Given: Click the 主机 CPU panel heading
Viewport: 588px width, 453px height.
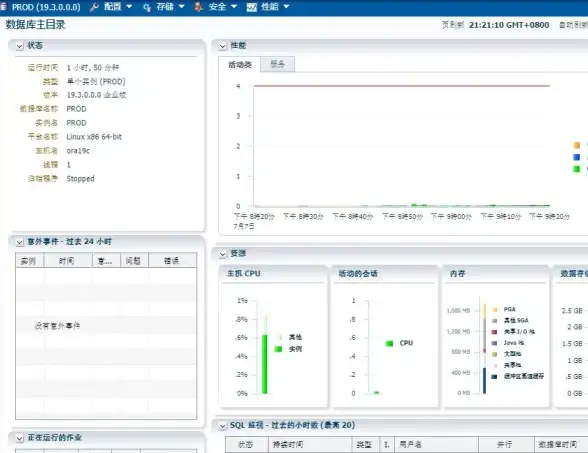Looking at the screenshot, I should pos(244,273).
